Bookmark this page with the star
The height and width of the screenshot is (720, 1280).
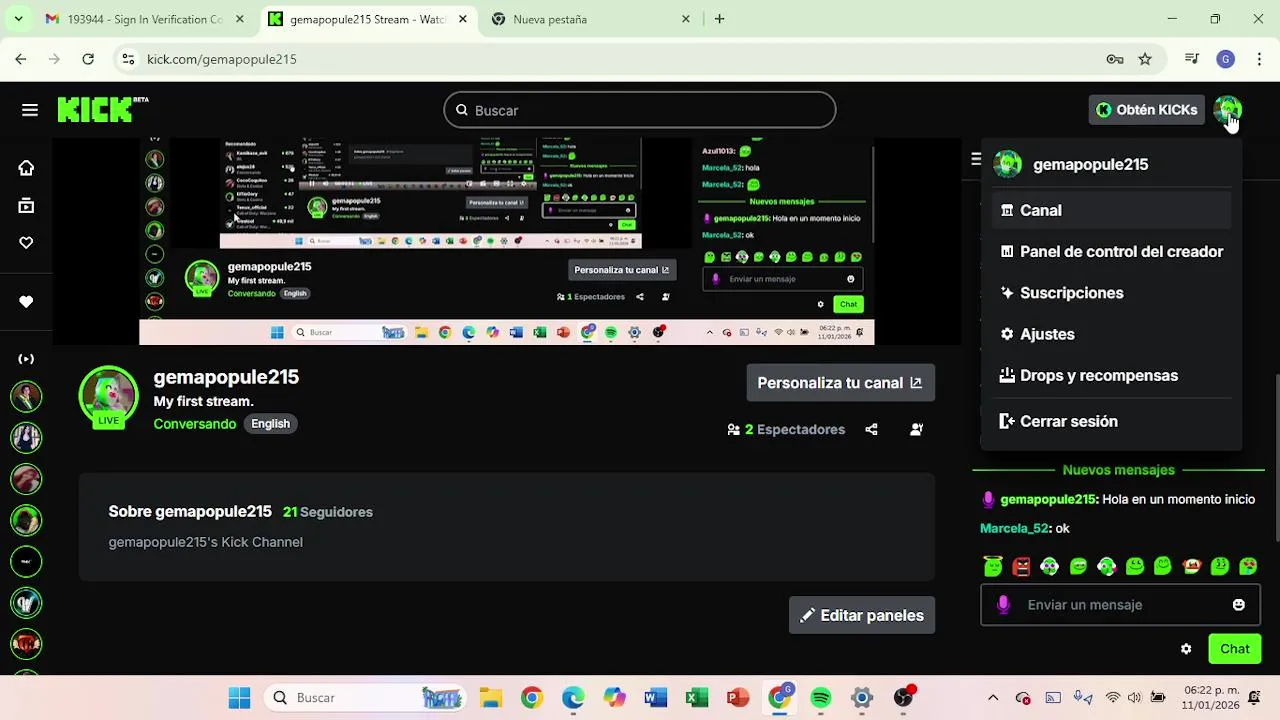1145,59
